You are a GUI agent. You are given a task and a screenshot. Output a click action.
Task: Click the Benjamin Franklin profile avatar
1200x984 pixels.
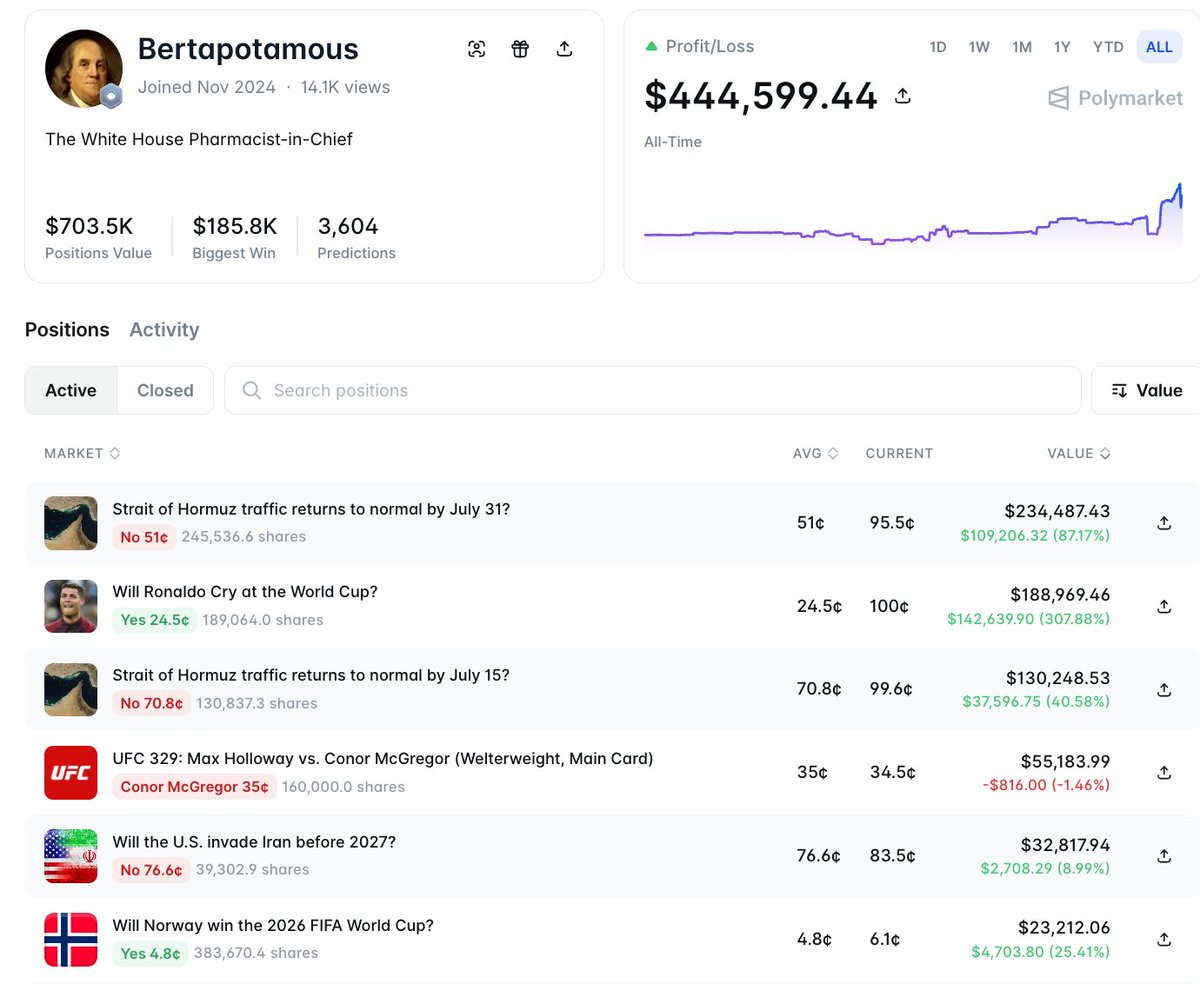pos(84,68)
